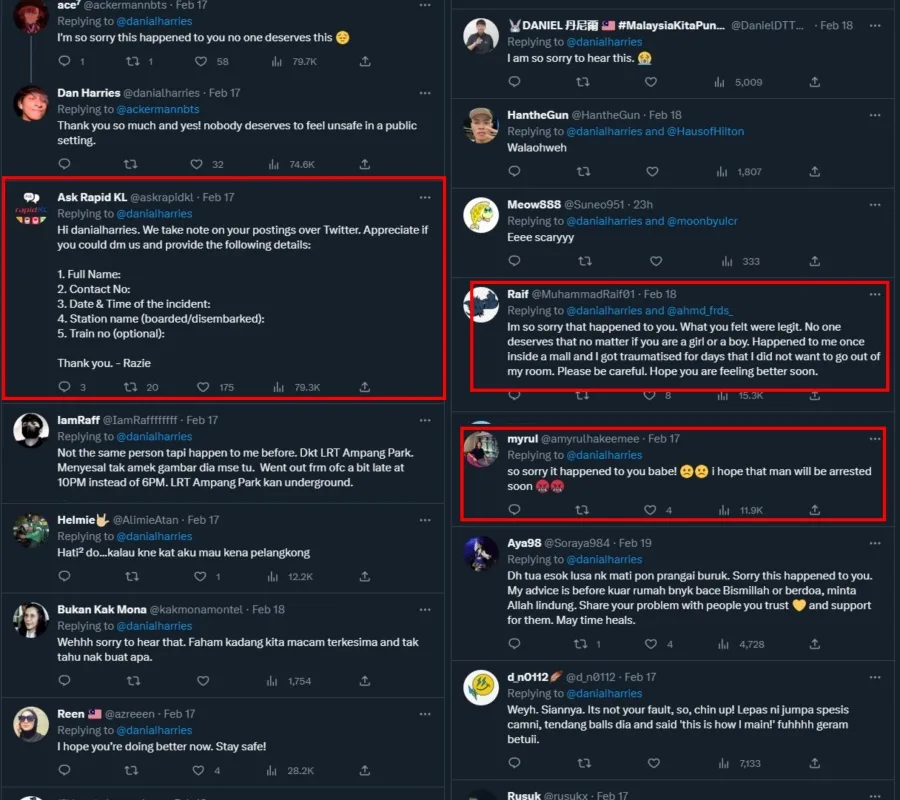The height and width of the screenshot is (800, 900).
Task: Retweet the Ask Rapid KL reply
Action: [x=131, y=387]
